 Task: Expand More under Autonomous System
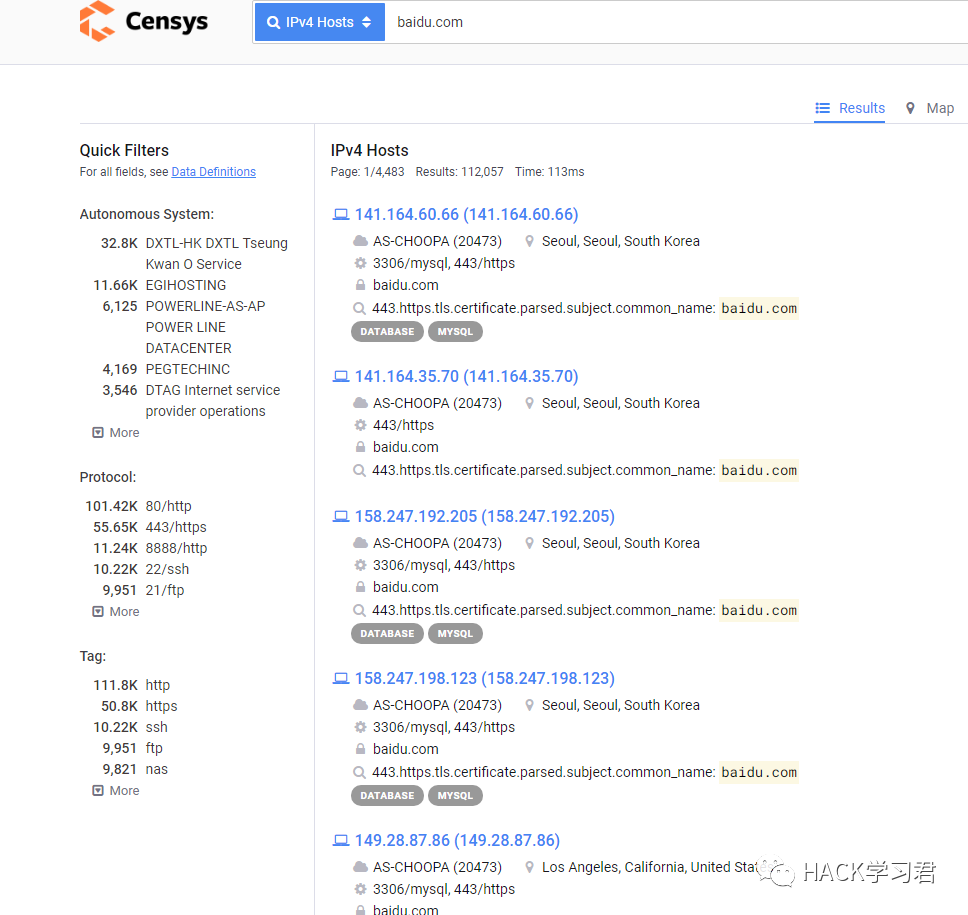pyautogui.click(x=116, y=433)
